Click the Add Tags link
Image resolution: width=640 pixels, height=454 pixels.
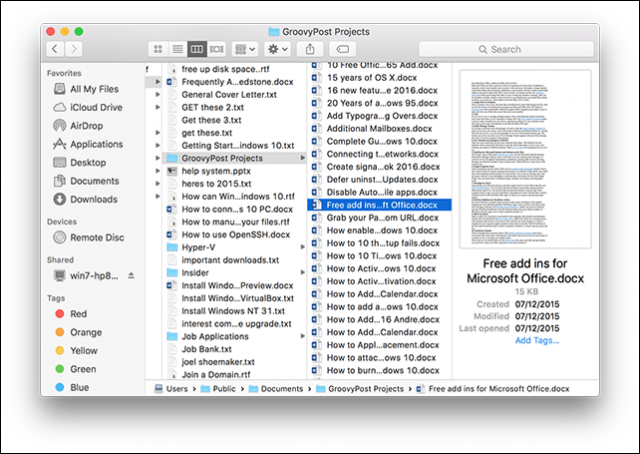537,340
